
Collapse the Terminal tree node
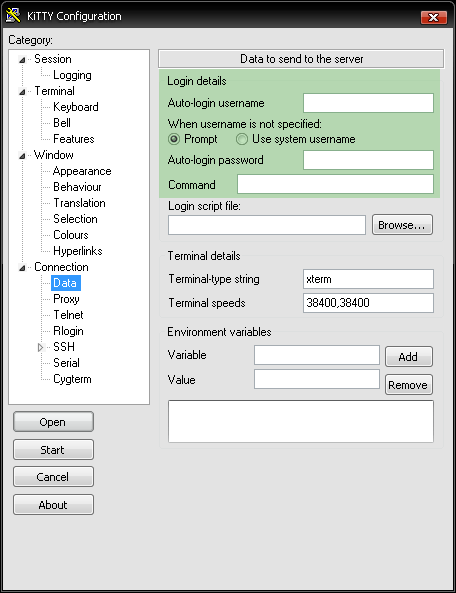[x=22, y=92]
